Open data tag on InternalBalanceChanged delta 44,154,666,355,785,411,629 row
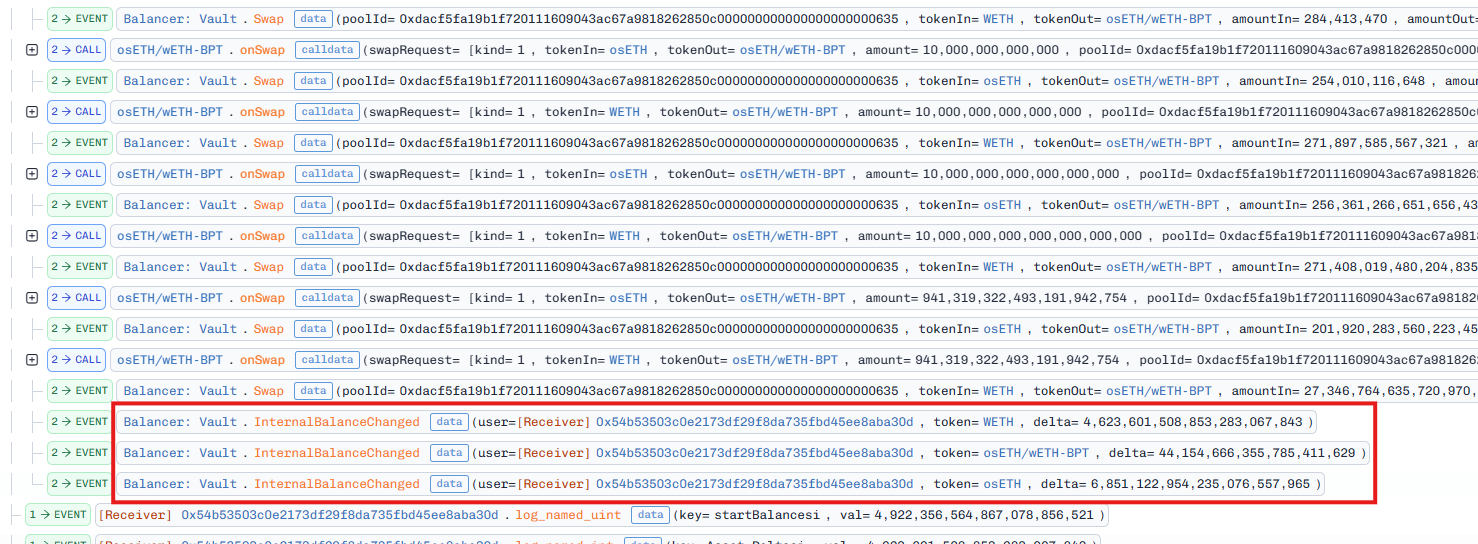Screen dimensions: 1478x544 pos(449,453)
